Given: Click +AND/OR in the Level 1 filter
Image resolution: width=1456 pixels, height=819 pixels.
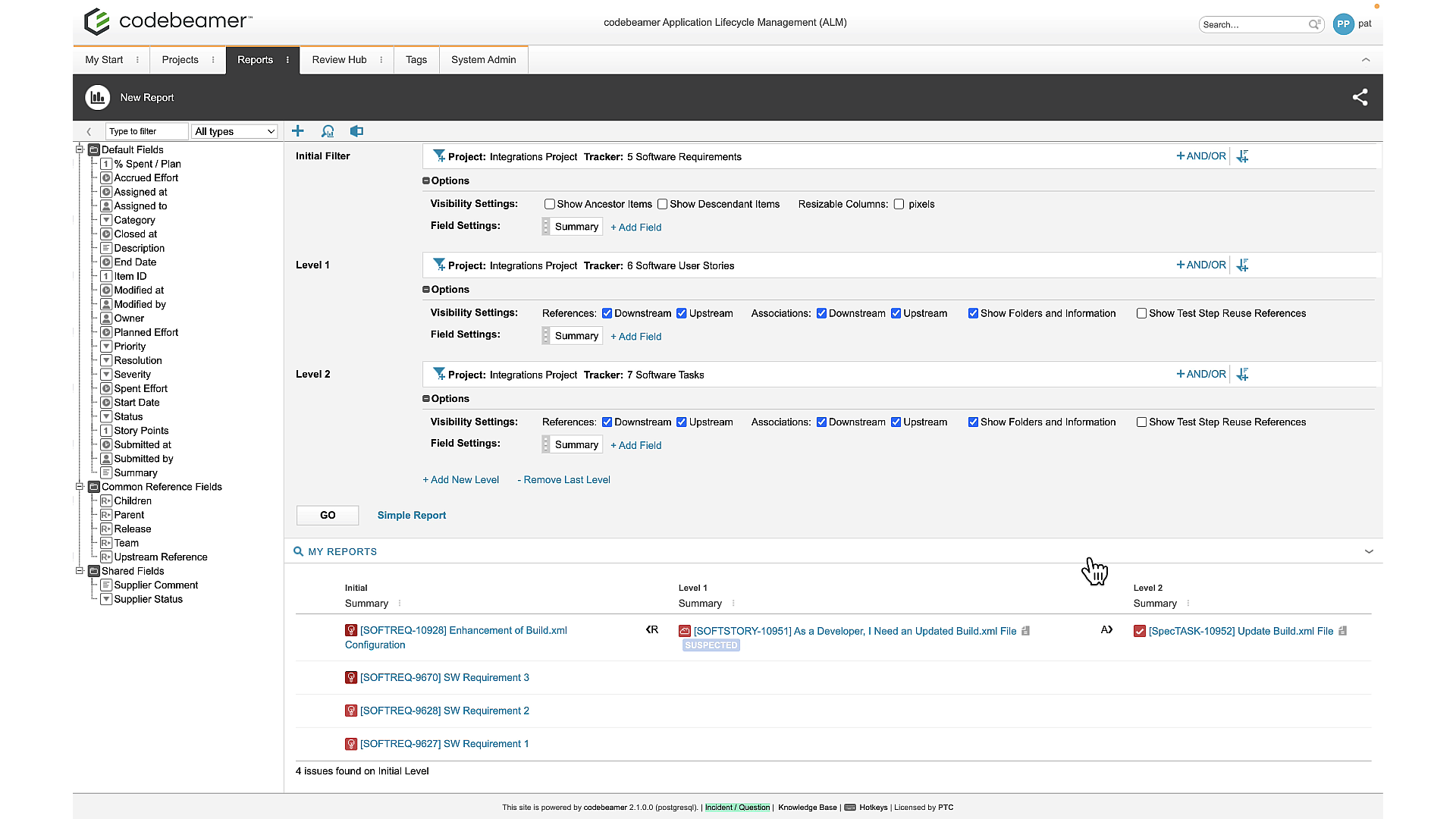Looking at the screenshot, I should tap(1201, 265).
